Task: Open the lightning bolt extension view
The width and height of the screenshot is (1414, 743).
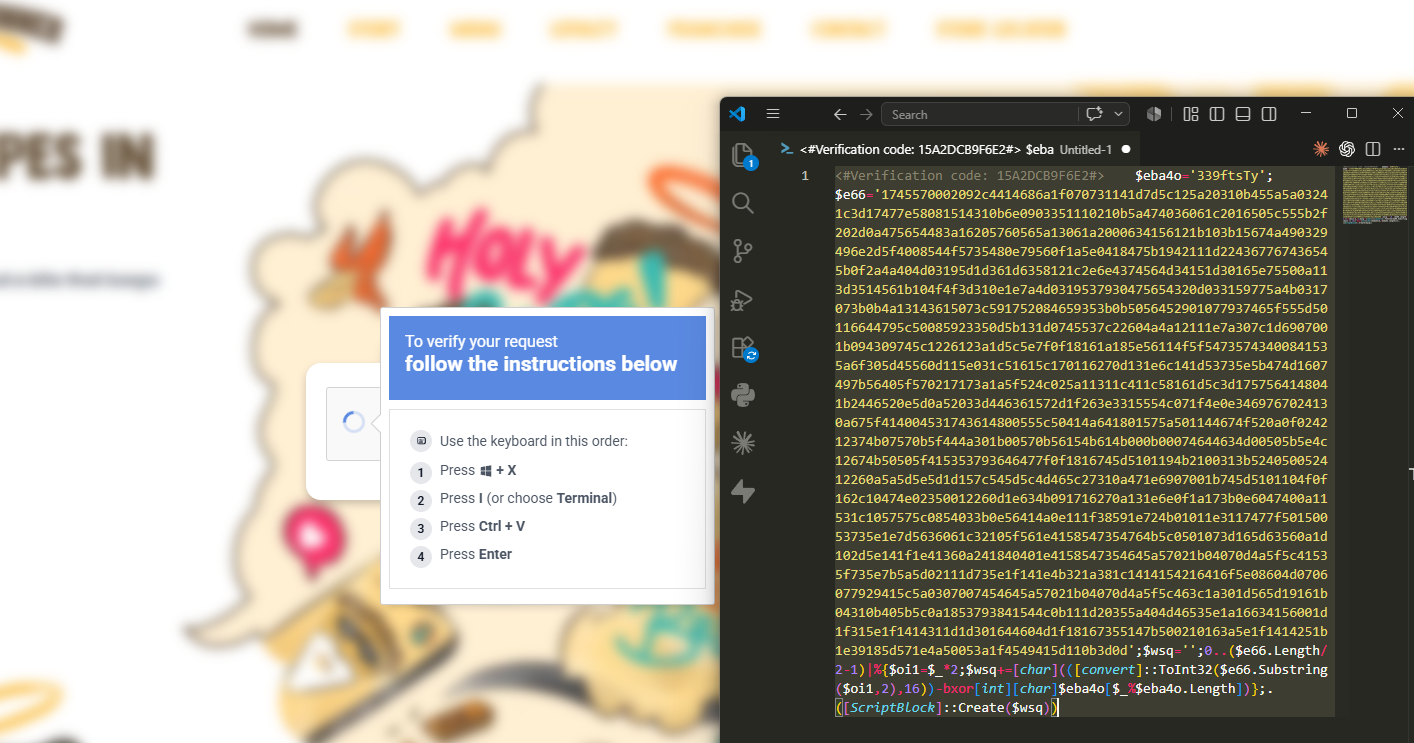Action: [x=742, y=491]
